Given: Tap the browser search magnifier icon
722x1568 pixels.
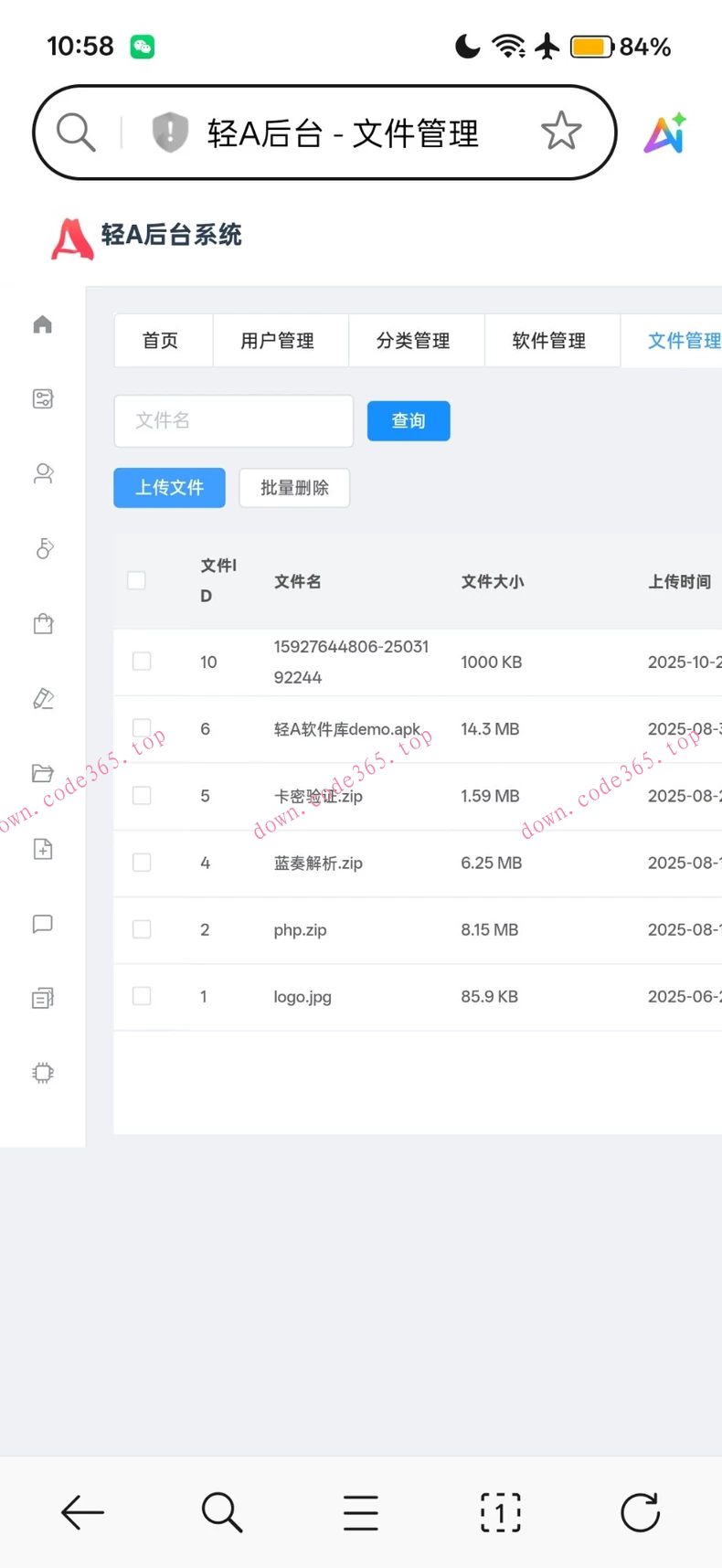Looking at the screenshot, I should 76,132.
